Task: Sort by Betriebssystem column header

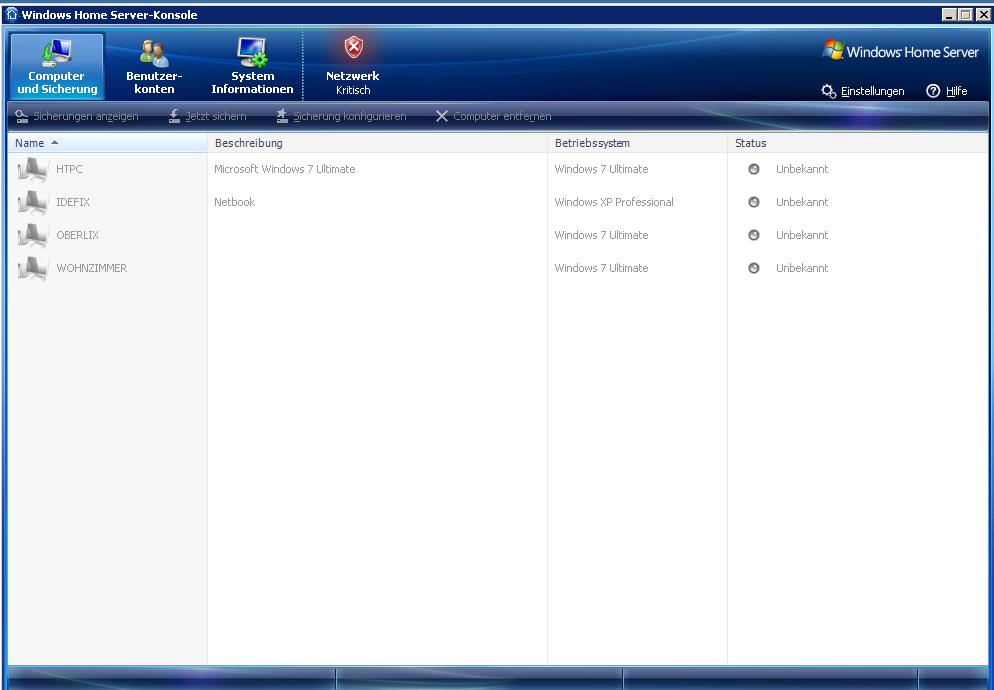Action: pos(592,143)
